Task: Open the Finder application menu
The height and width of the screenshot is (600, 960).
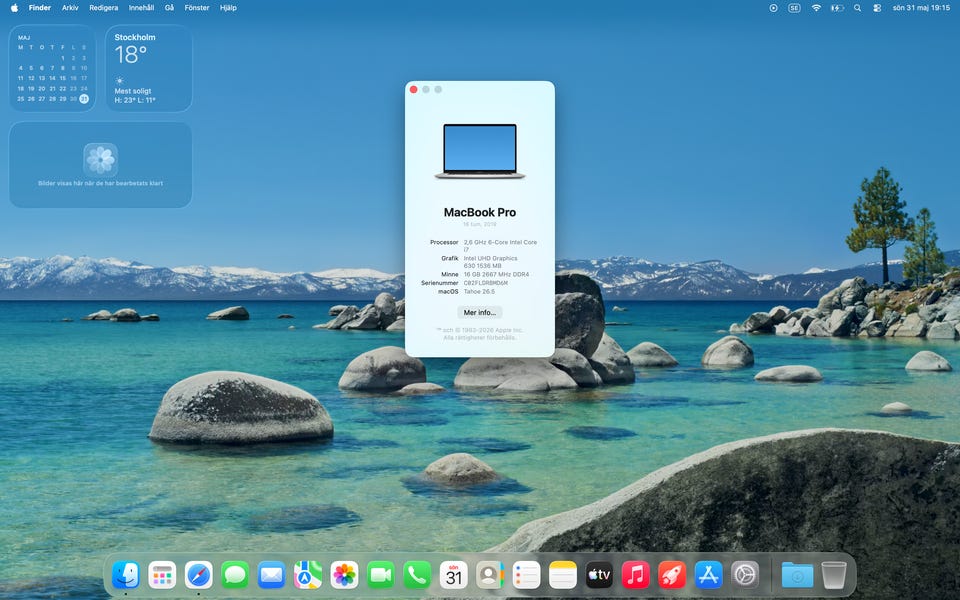Action: 40,8
